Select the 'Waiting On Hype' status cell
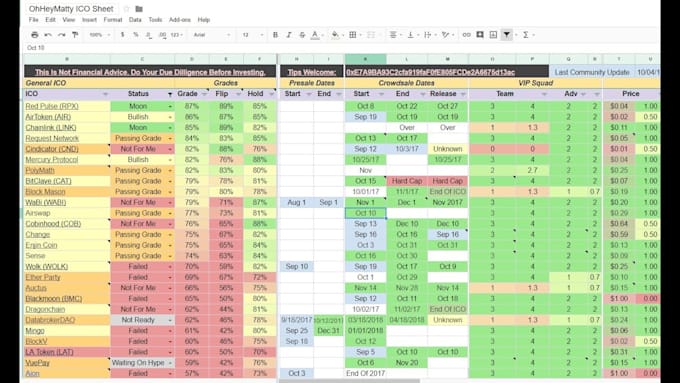680x383 pixels. 143,363
